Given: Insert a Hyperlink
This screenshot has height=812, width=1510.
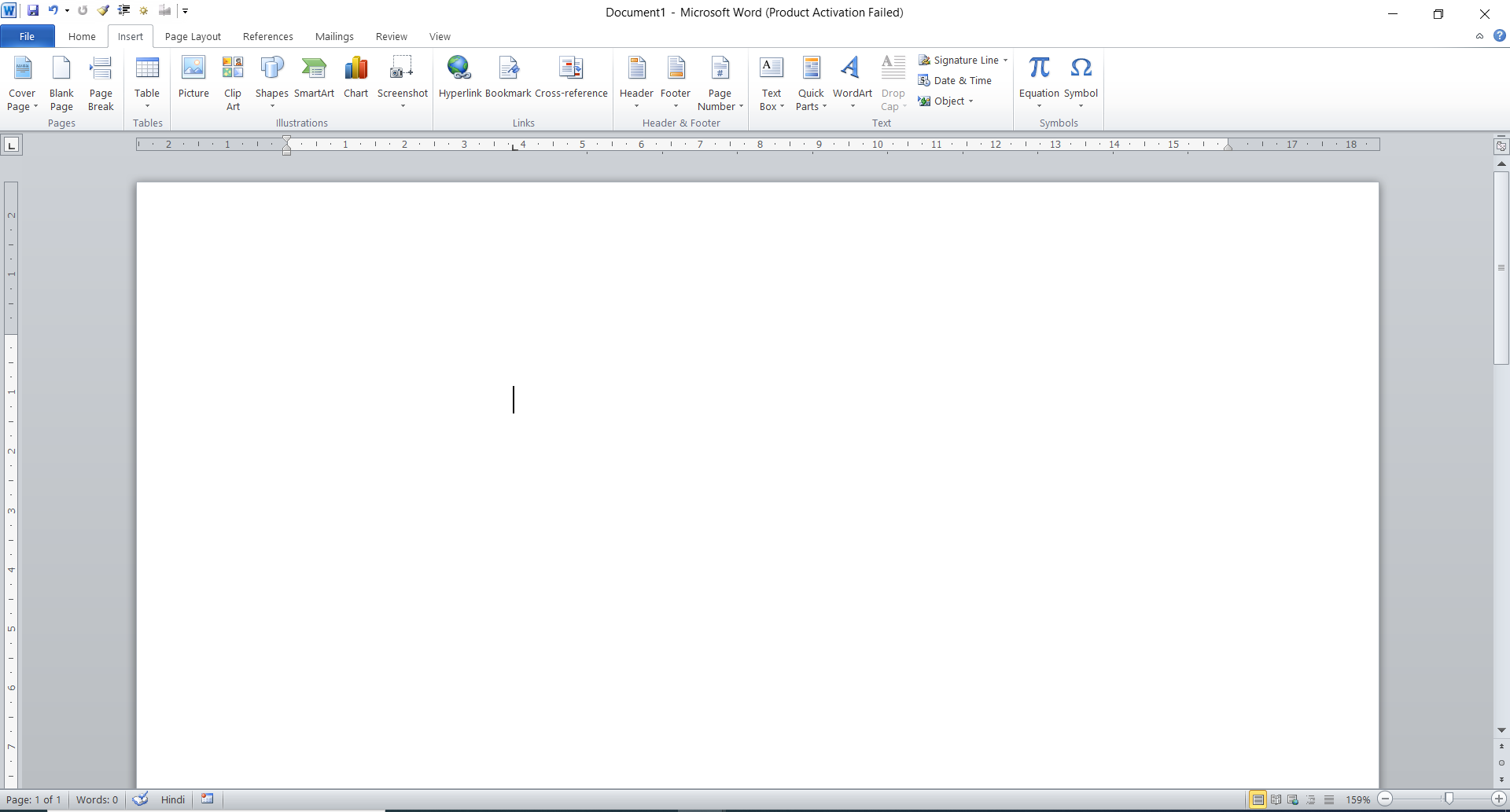Looking at the screenshot, I should [x=460, y=79].
